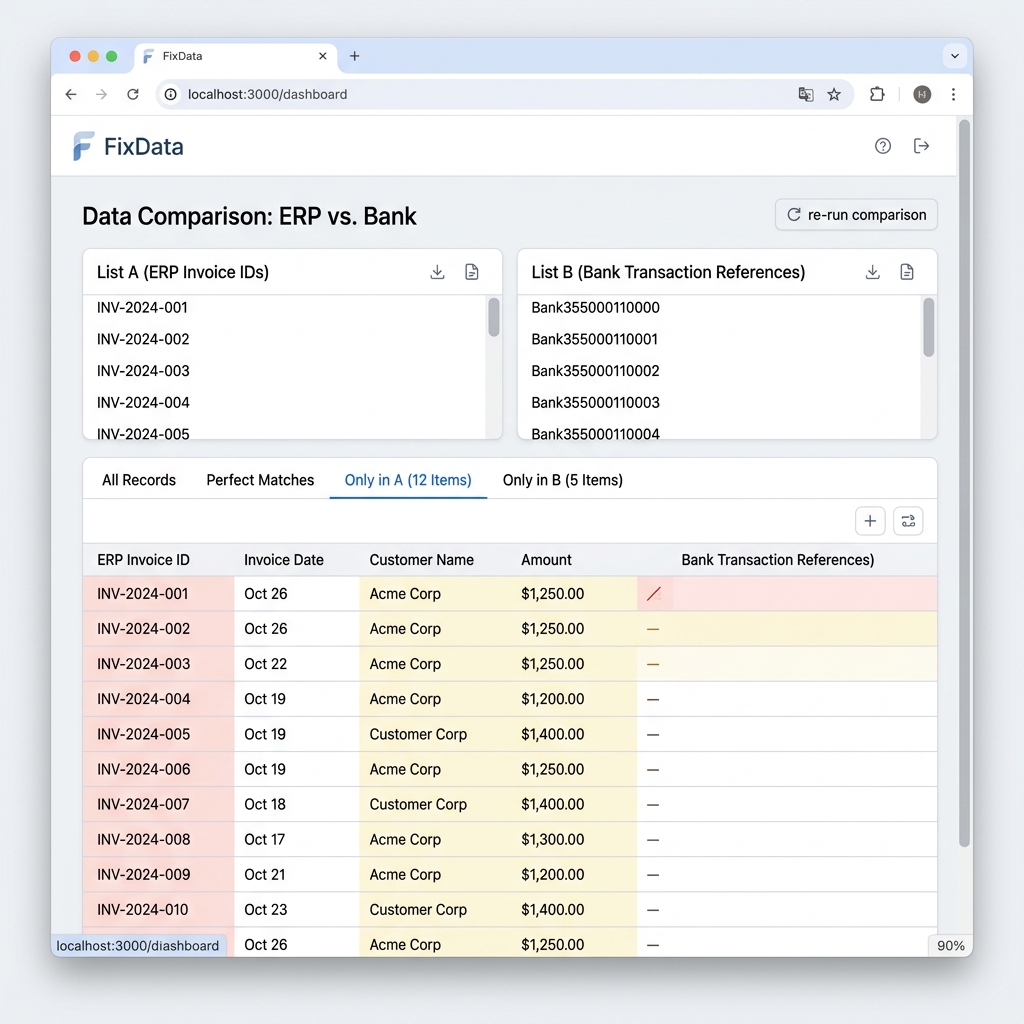The width and height of the screenshot is (1024, 1024).
Task: Select Bank355000110003 in List B
Action: pos(595,402)
